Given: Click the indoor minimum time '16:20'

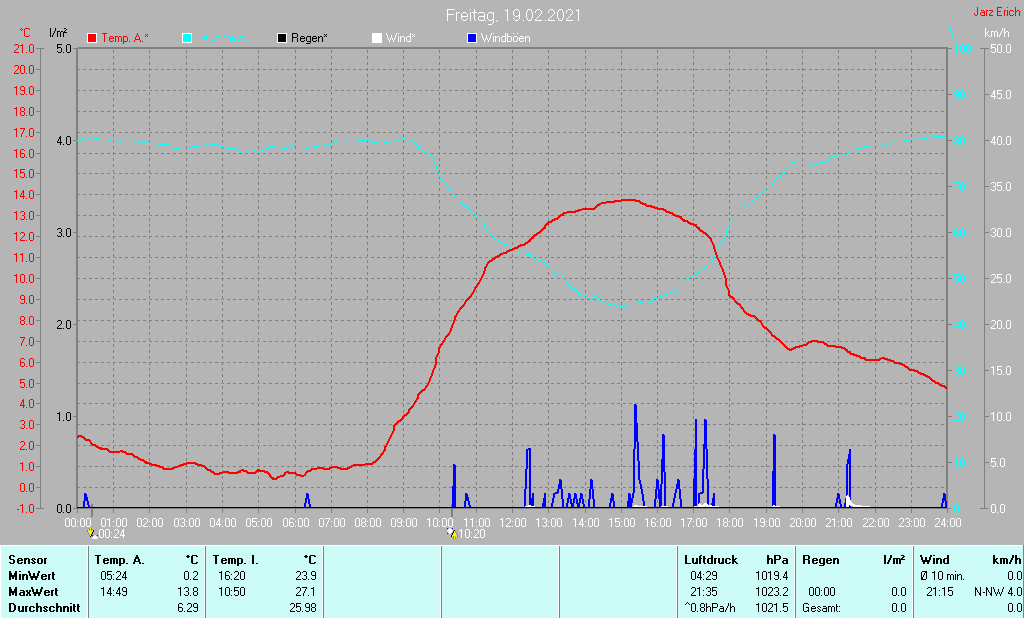Looking at the screenshot, I should tap(232, 576).
